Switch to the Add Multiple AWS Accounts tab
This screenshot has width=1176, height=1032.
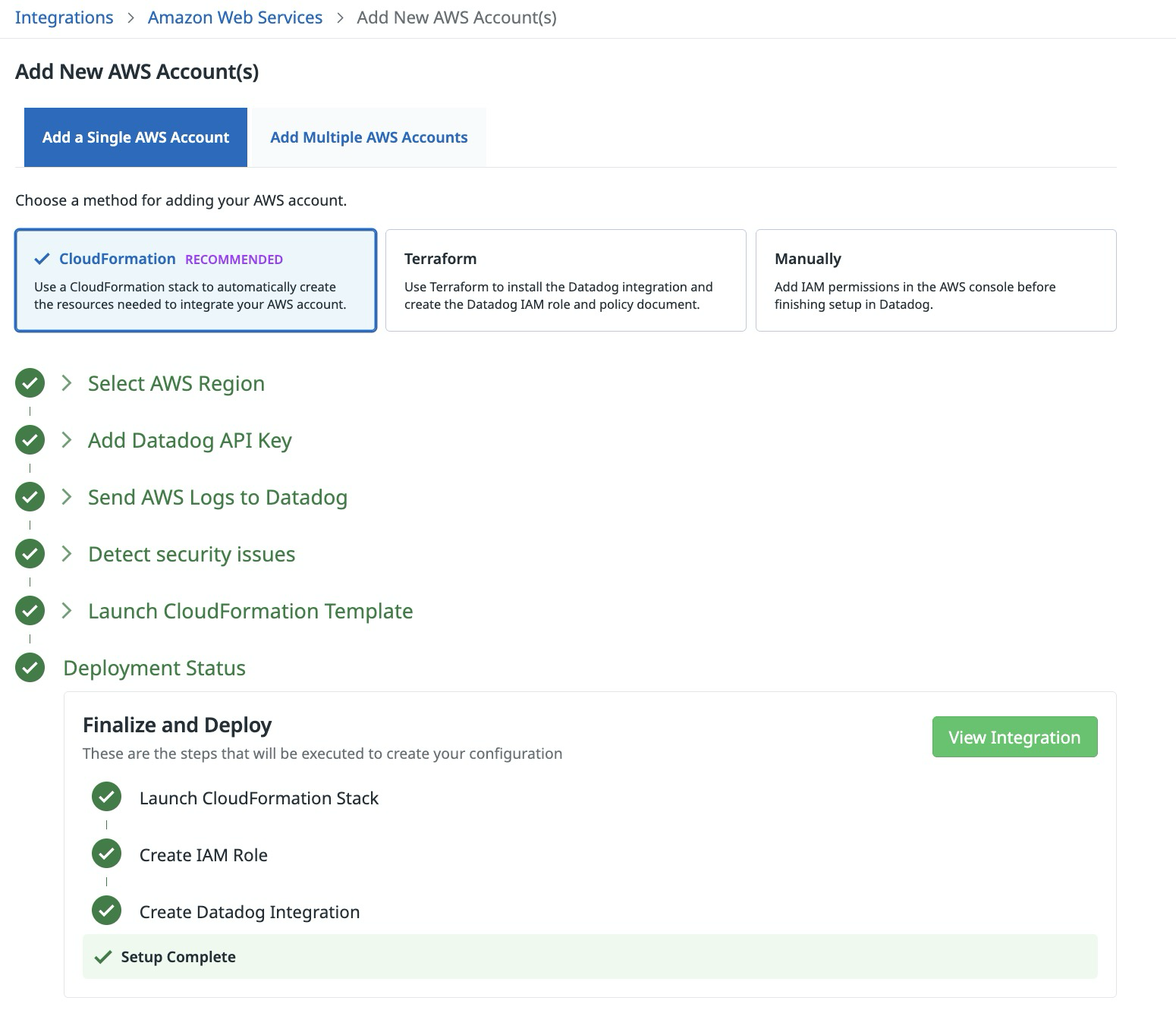367,137
